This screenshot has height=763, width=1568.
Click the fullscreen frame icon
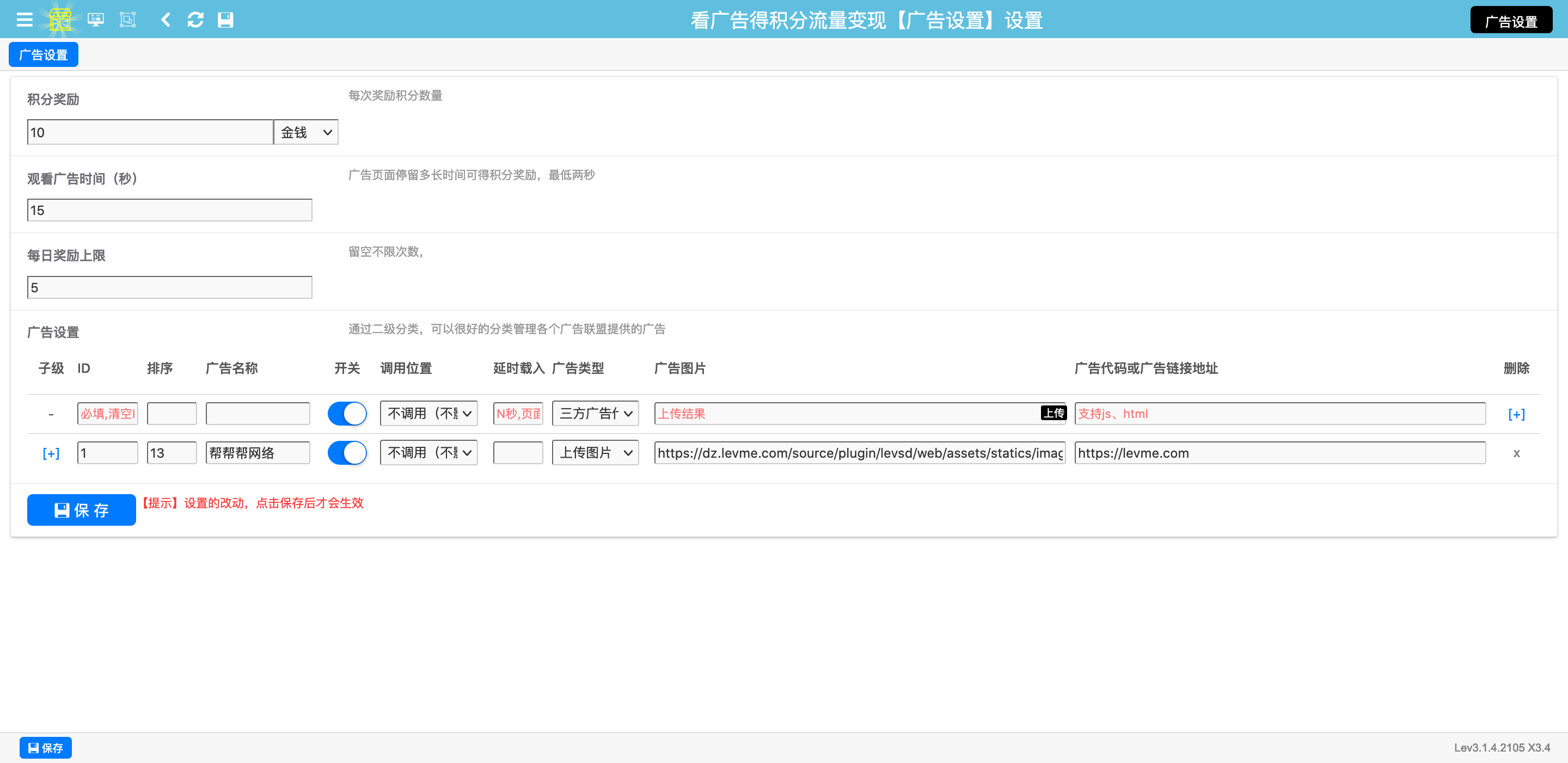(x=128, y=20)
